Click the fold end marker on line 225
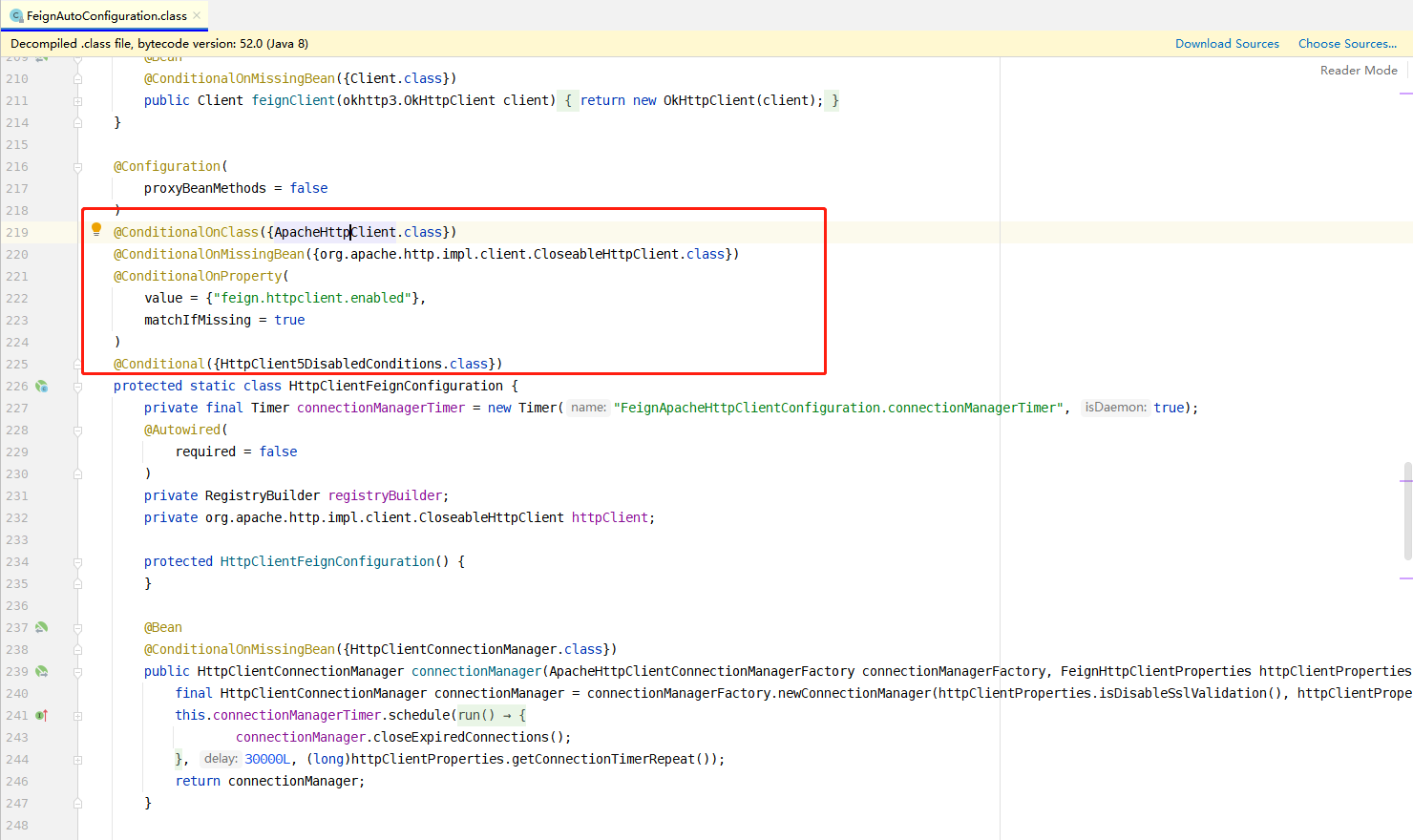The height and width of the screenshot is (840, 1413). tap(78, 365)
